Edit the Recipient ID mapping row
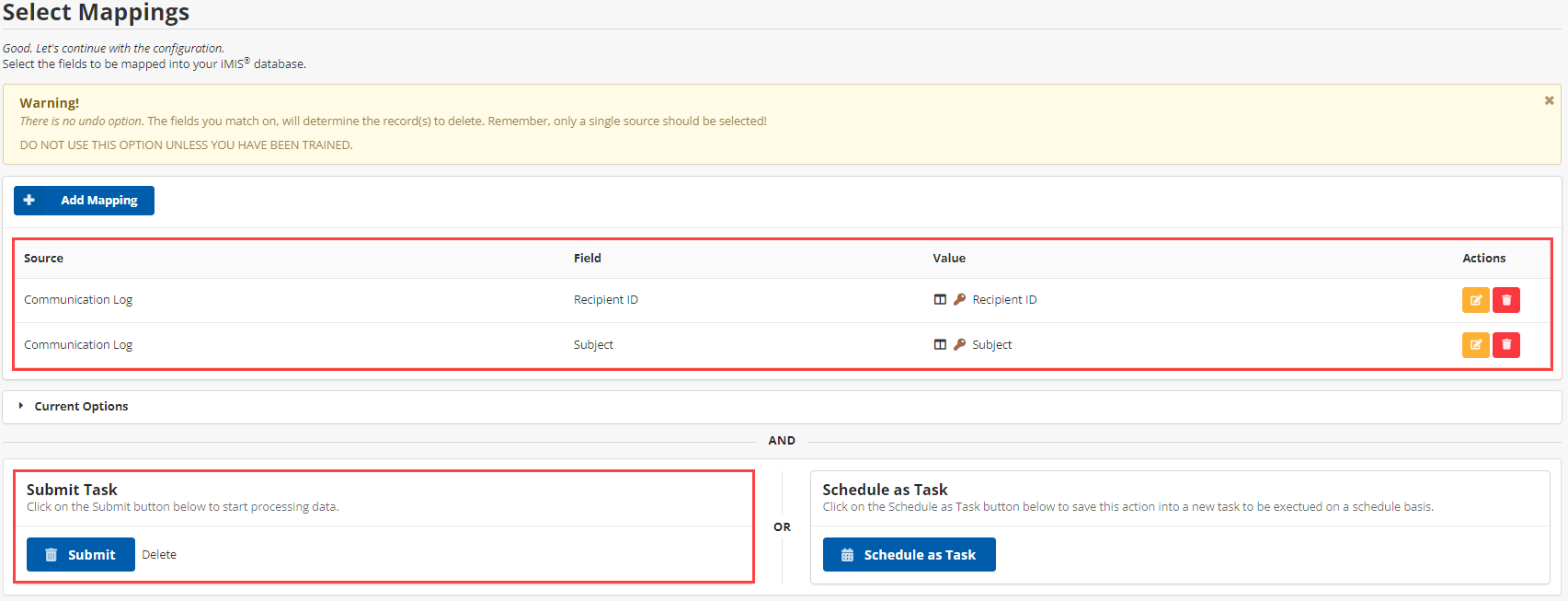Screen dimensions: 1568x601 point(1475,300)
